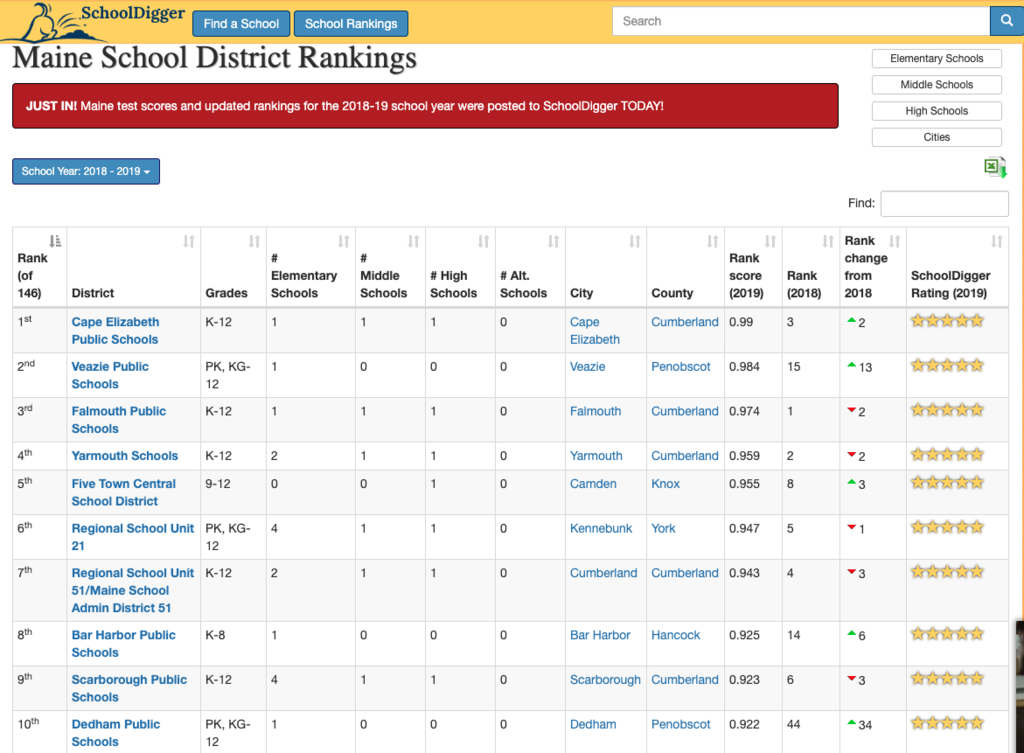The height and width of the screenshot is (753, 1024).
Task: Sort table by the District column arrows
Action: (x=188, y=241)
